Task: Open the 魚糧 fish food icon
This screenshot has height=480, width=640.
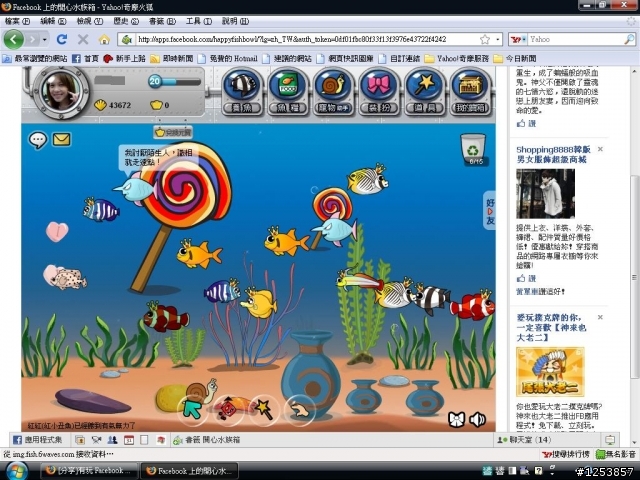Action: click(288, 91)
